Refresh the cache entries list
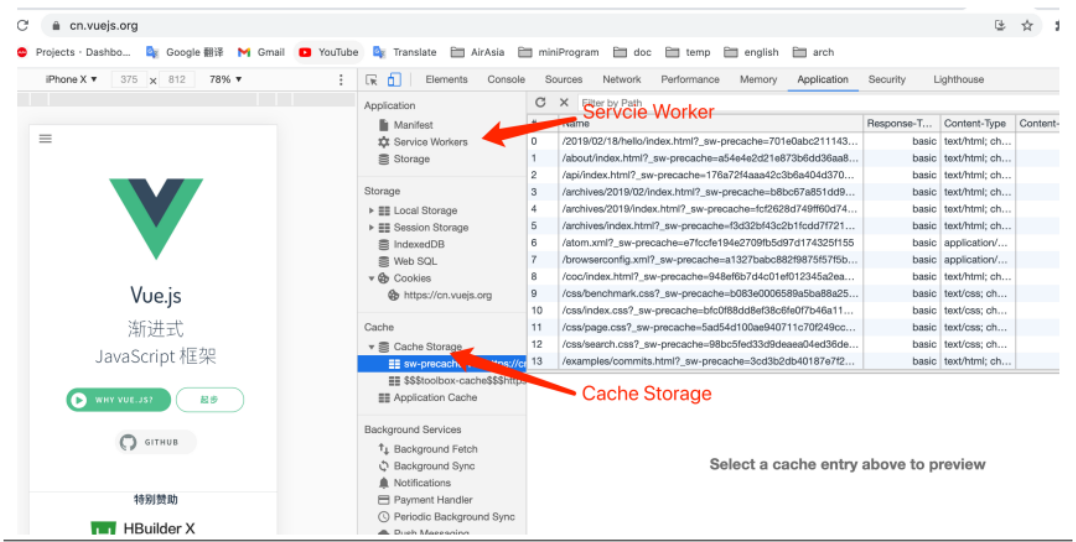This screenshot has height=542, width=1076. (540, 102)
